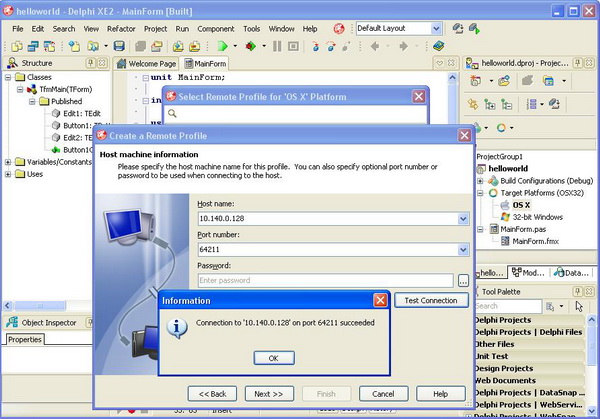The width and height of the screenshot is (600, 419).
Task: Click the Project Manager Add New icon
Action: pyautogui.click(x=476, y=81)
